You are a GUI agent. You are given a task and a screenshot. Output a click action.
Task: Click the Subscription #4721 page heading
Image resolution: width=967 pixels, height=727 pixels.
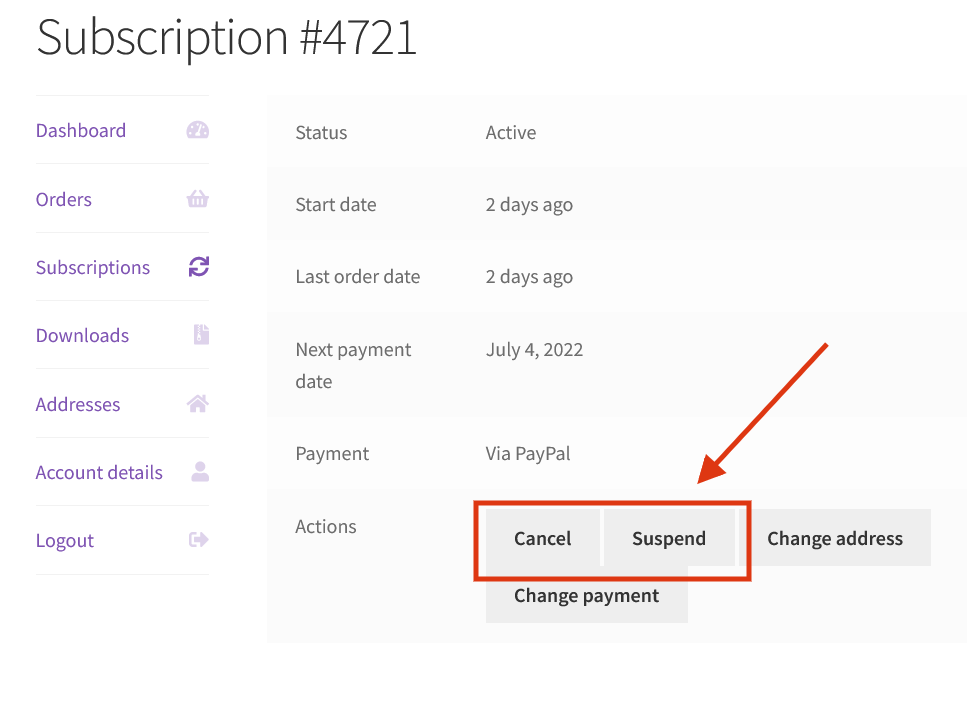pos(226,38)
